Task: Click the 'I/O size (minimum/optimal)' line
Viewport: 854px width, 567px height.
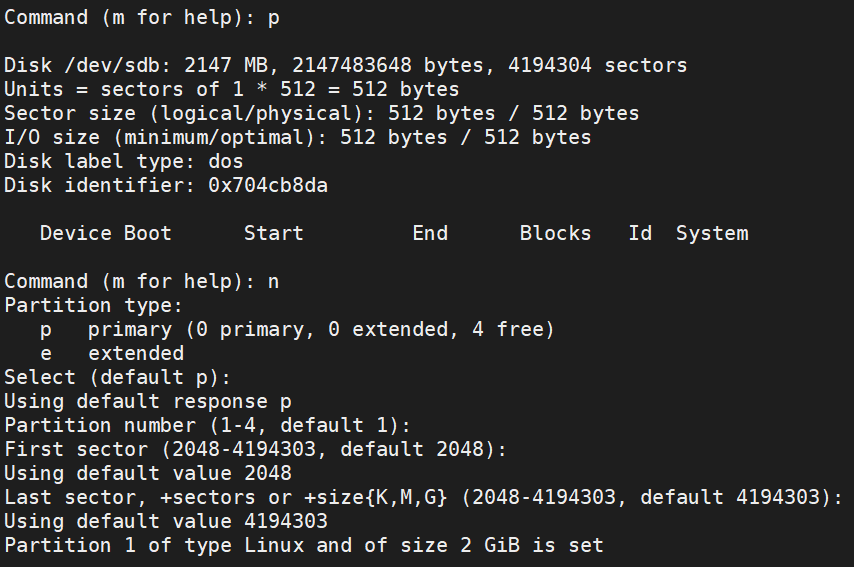Action: click(x=297, y=137)
